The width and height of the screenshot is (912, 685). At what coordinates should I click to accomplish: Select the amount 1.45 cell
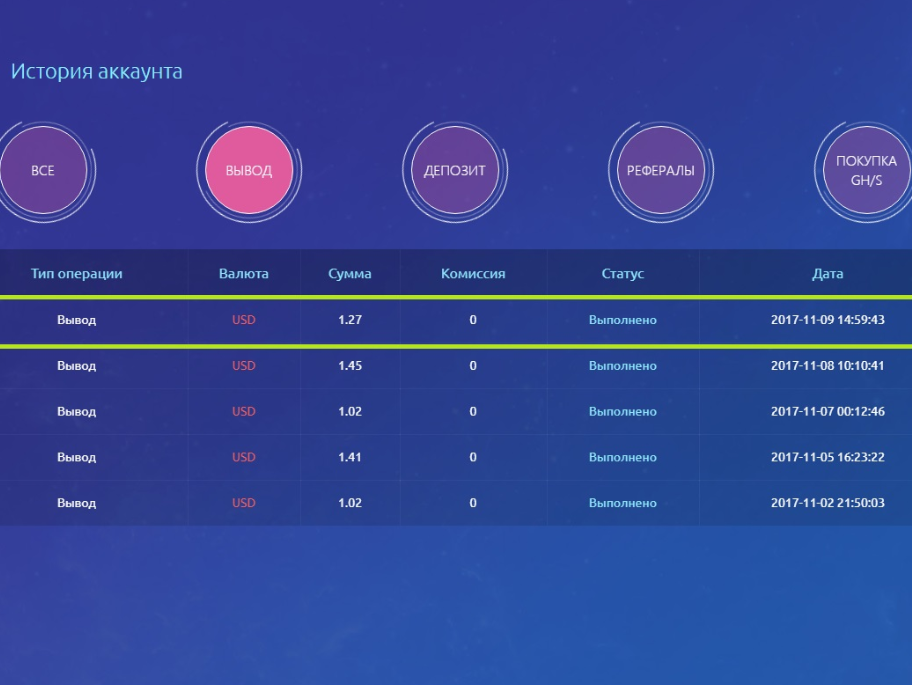coord(350,366)
